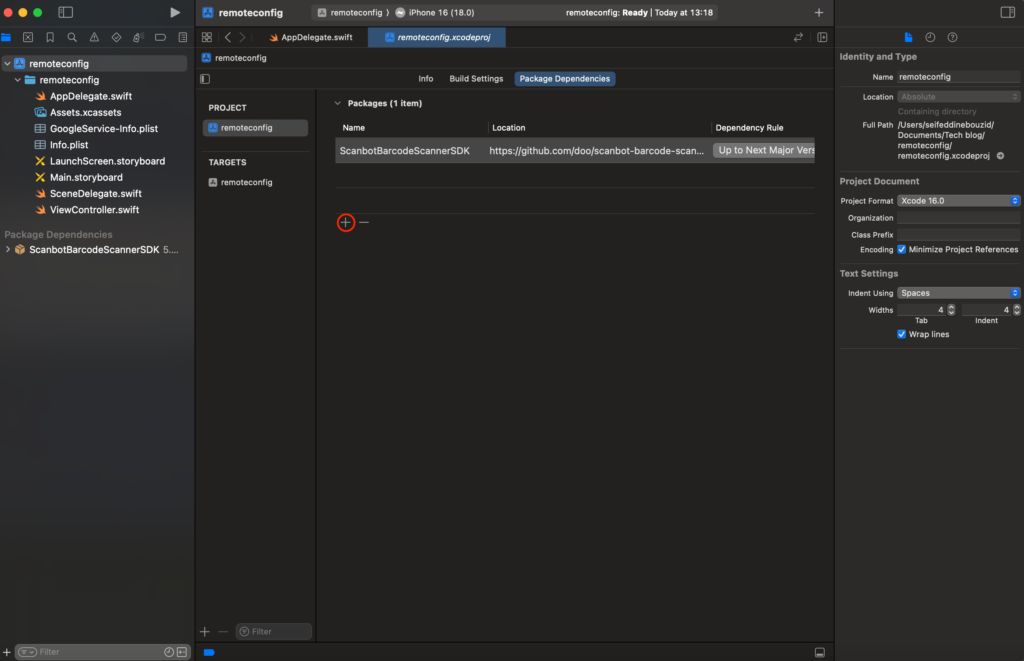
Task: Open the Report navigator icon
Action: coord(182,36)
